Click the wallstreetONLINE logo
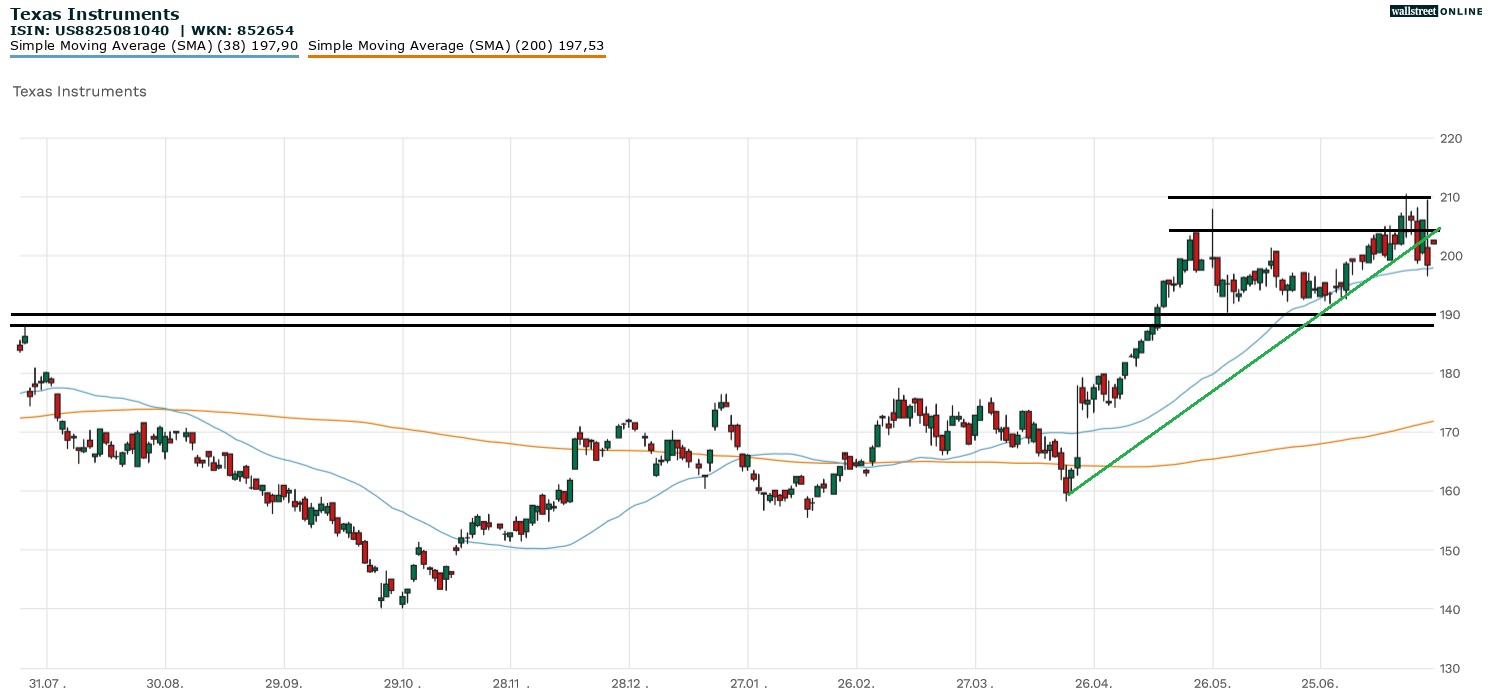This screenshot has width=1490, height=689. tap(1437, 11)
